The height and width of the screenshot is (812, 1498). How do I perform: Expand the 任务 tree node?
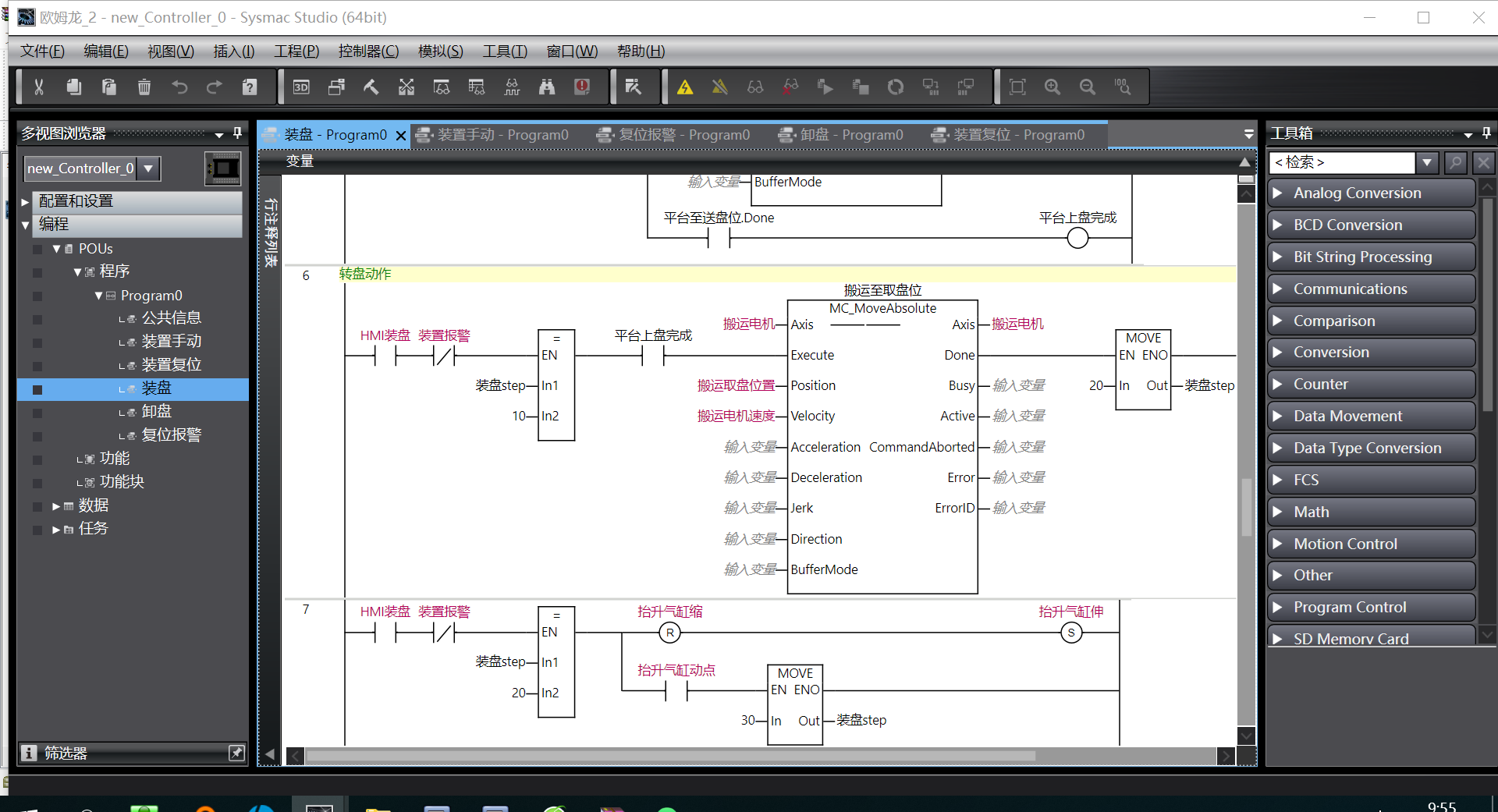click(x=56, y=530)
